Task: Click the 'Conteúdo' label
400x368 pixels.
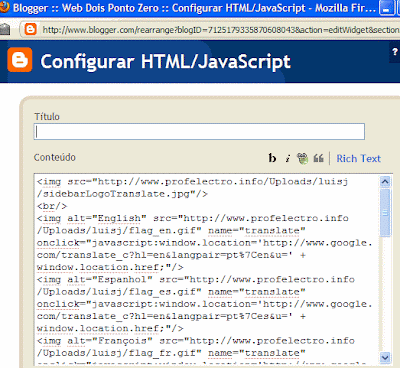Action: pyautogui.click(x=55, y=157)
